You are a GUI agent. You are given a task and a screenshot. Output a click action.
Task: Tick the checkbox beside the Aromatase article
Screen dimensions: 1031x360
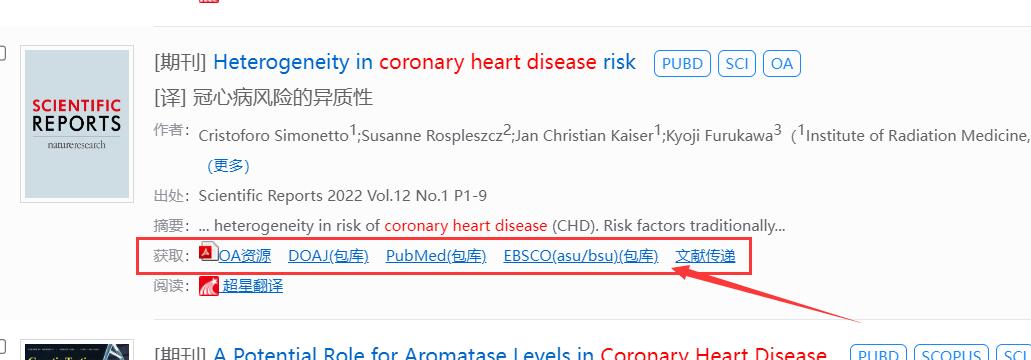pyautogui.click(x=2, y=347)
